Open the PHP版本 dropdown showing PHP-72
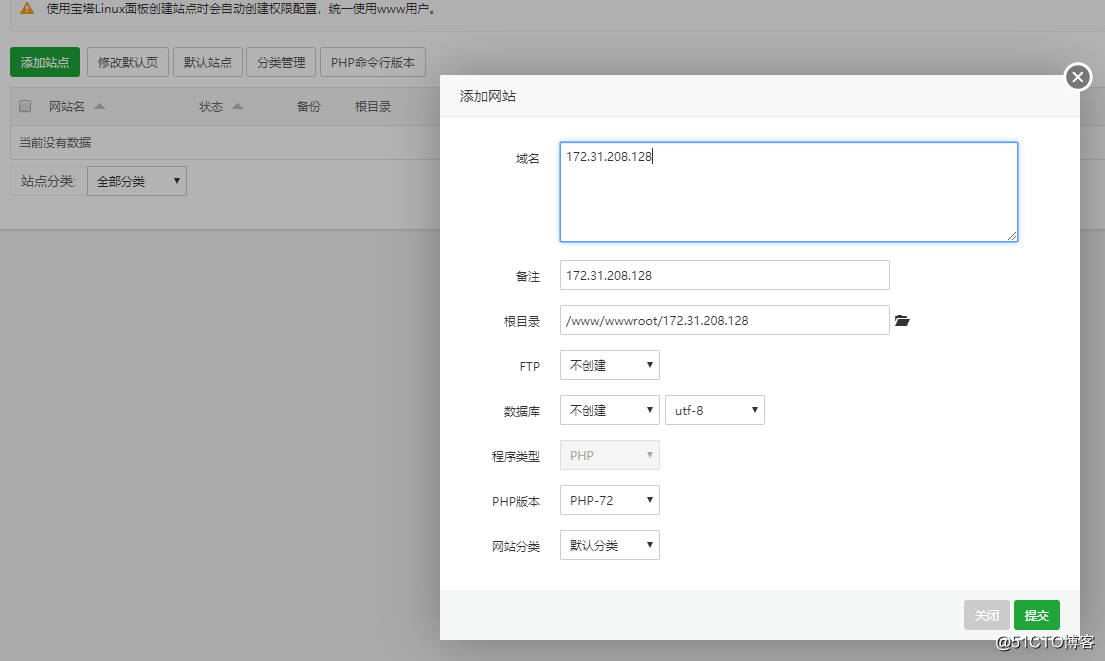This screenshot has width=1105, height=661. pos(609,499)
